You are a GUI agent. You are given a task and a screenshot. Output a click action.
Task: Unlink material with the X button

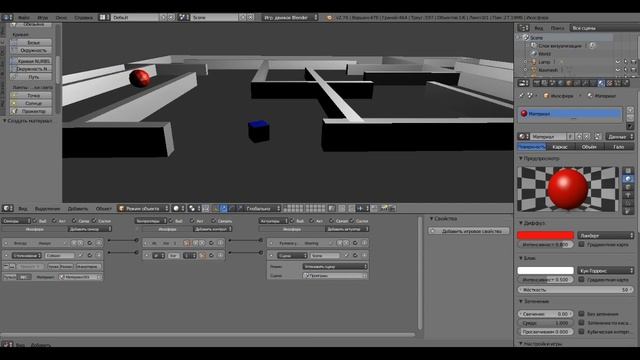(587, 137)
